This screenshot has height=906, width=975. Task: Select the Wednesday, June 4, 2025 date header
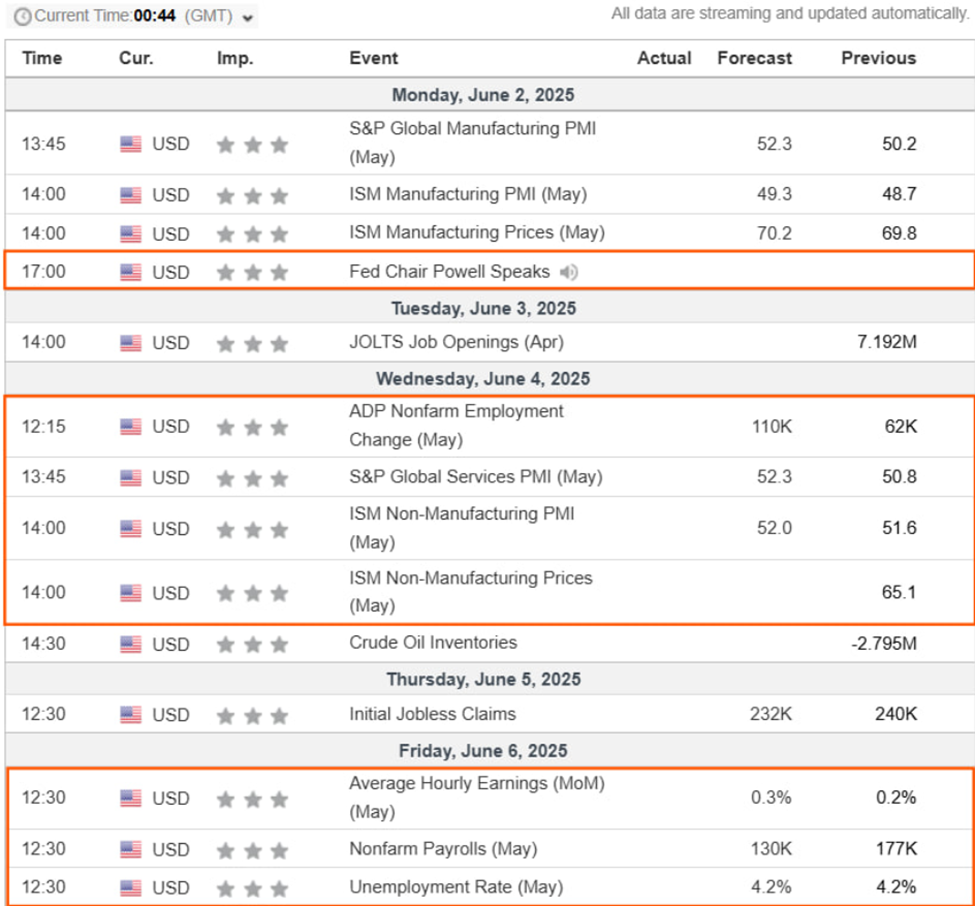483,379
